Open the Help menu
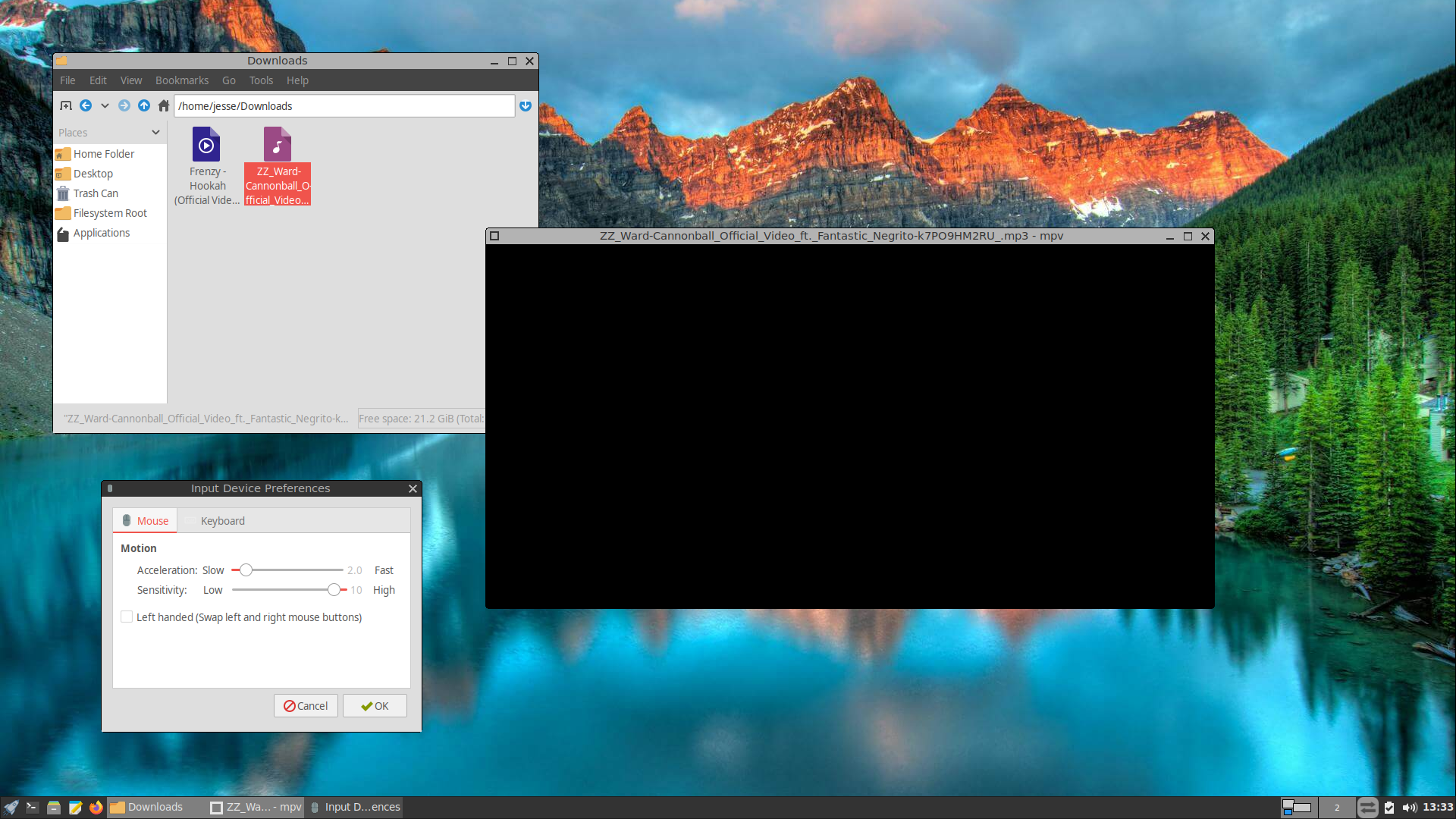 point(297,80)
